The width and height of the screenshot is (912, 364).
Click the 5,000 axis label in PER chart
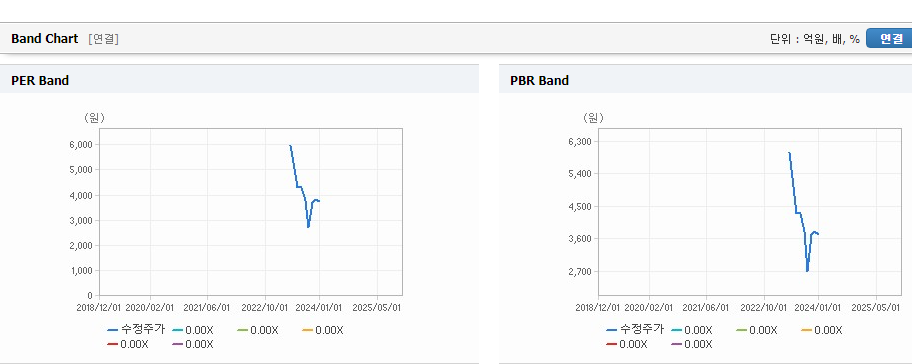(81, 170)
